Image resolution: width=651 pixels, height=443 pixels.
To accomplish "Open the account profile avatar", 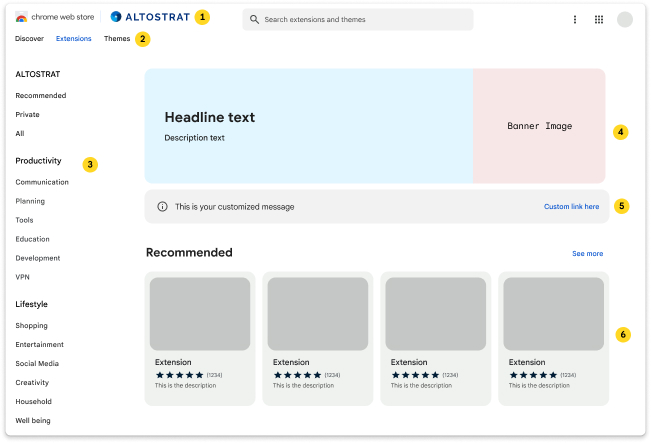I will coord(624,20).
